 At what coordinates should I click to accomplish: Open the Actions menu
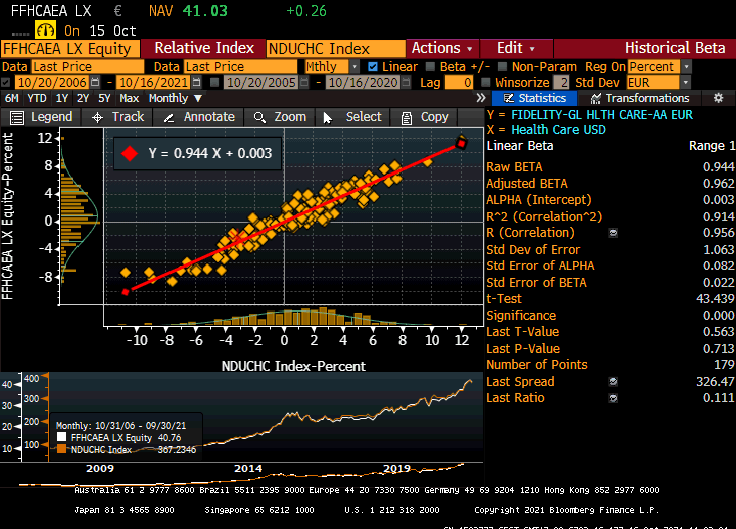point(441,48)
